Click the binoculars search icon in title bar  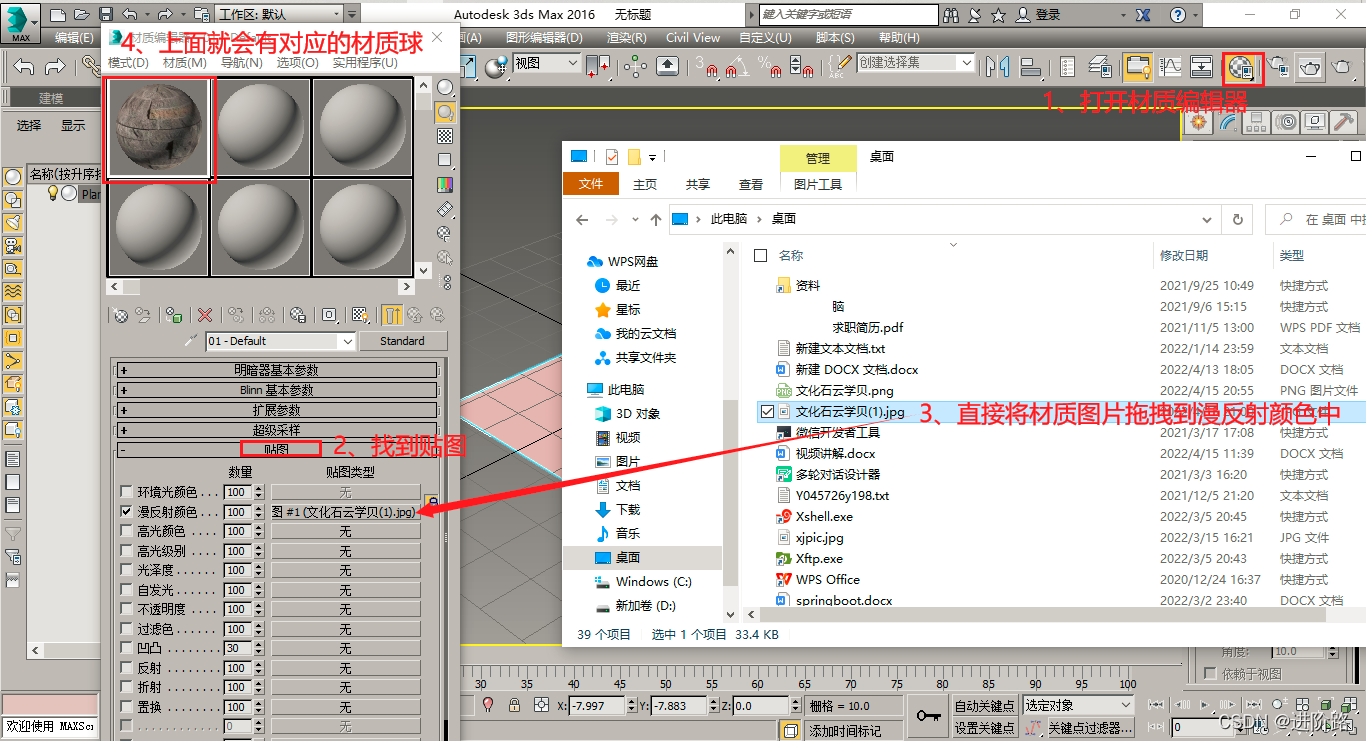951,15
